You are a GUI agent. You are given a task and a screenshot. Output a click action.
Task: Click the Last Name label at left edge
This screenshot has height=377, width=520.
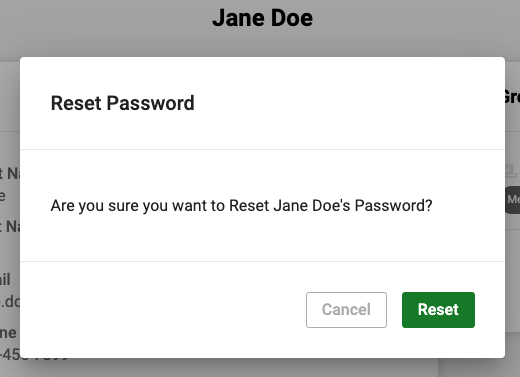tap(10, 226)
